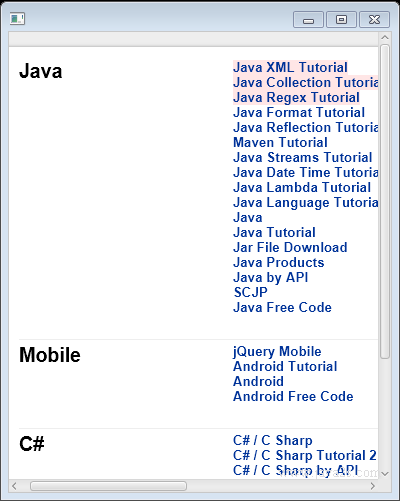Open the Java Format Tutorial link
The width and height of the screenshot is (400, 501).
pos(299,112)
